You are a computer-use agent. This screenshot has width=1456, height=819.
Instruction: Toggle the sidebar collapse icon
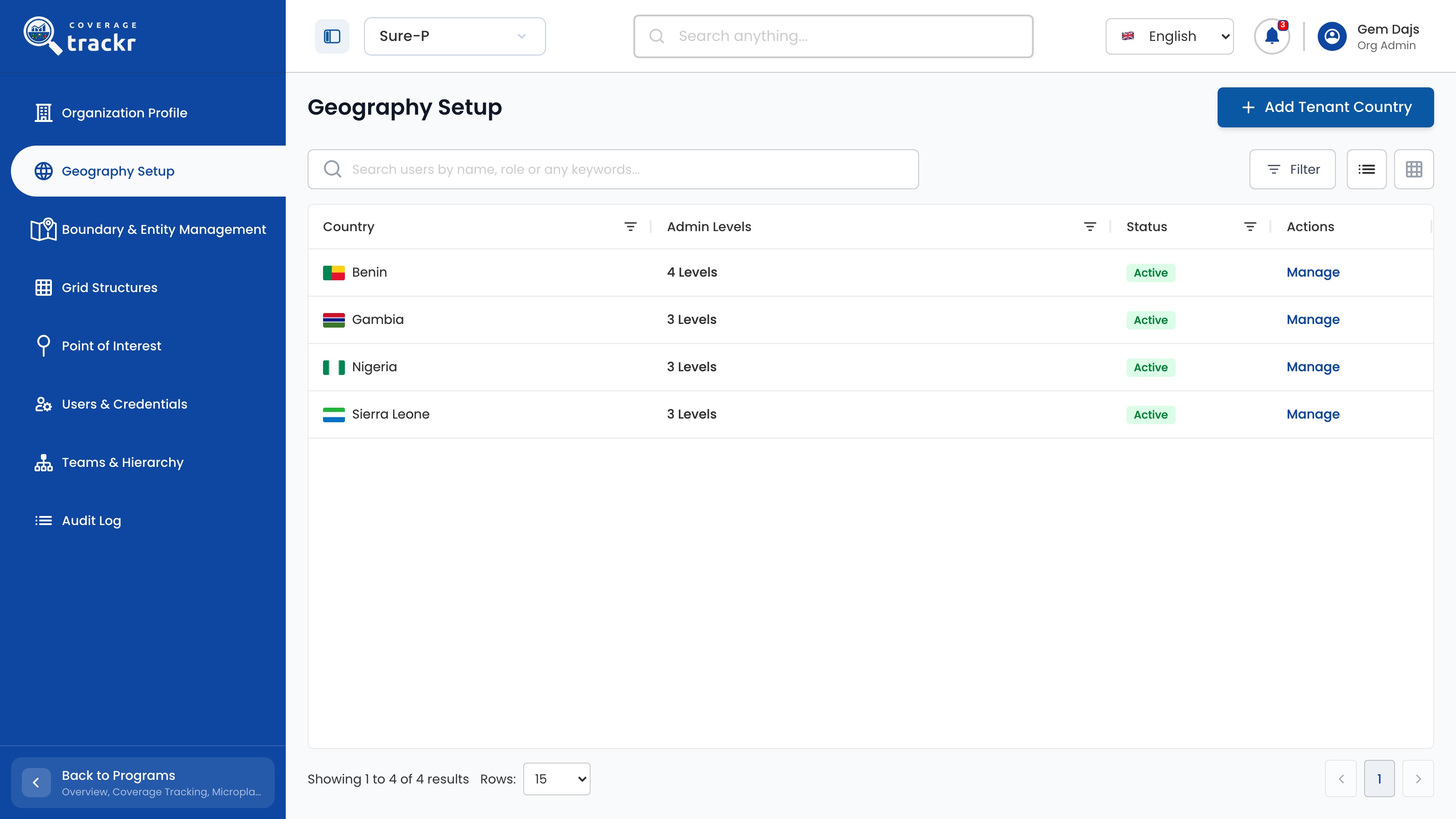click(x=332, y=36)
